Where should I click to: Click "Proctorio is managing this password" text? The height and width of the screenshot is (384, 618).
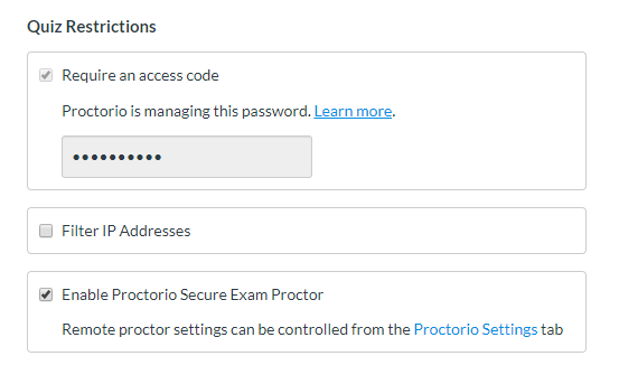pos(186,111)
